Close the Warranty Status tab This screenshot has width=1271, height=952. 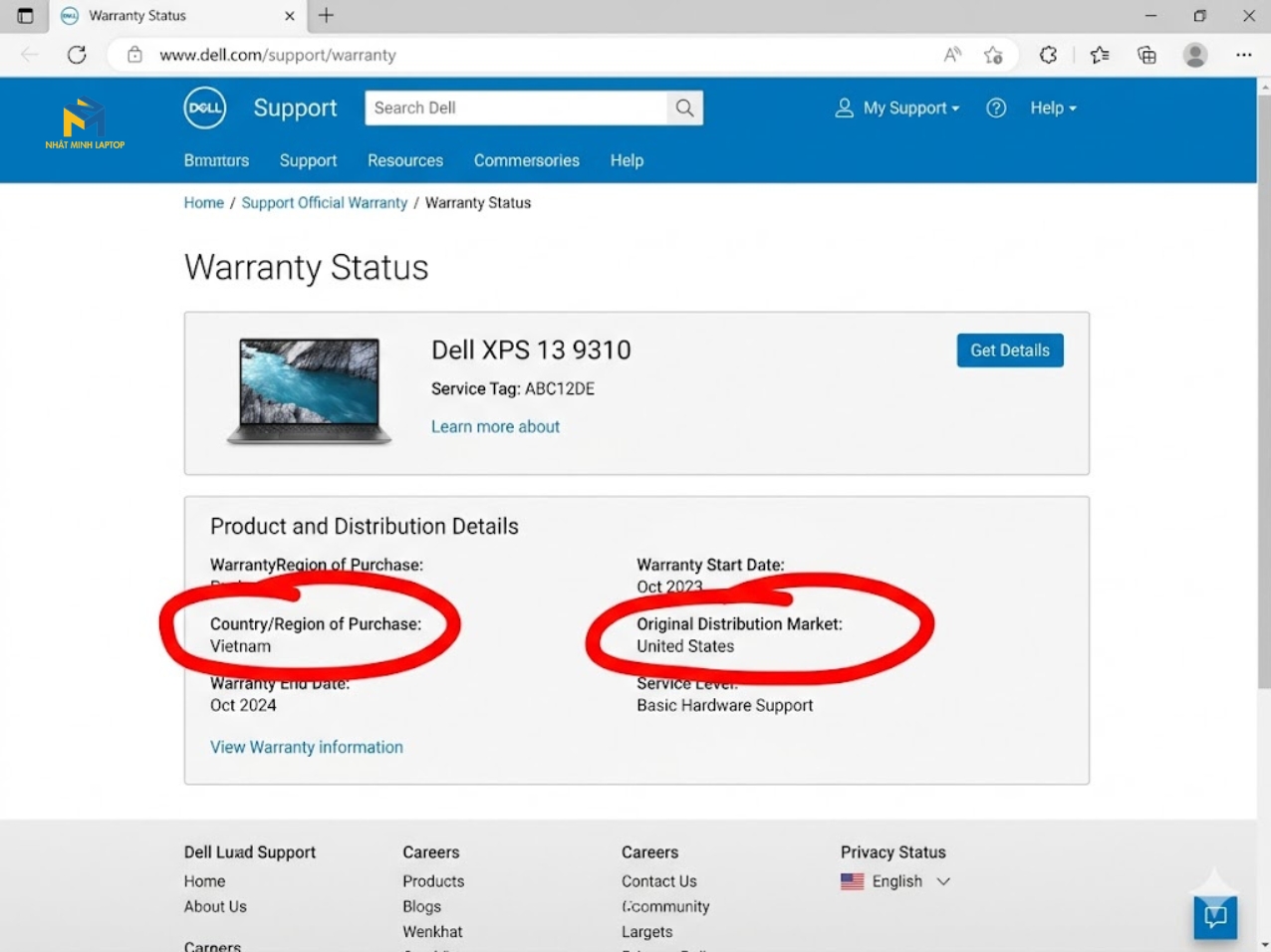290,16
